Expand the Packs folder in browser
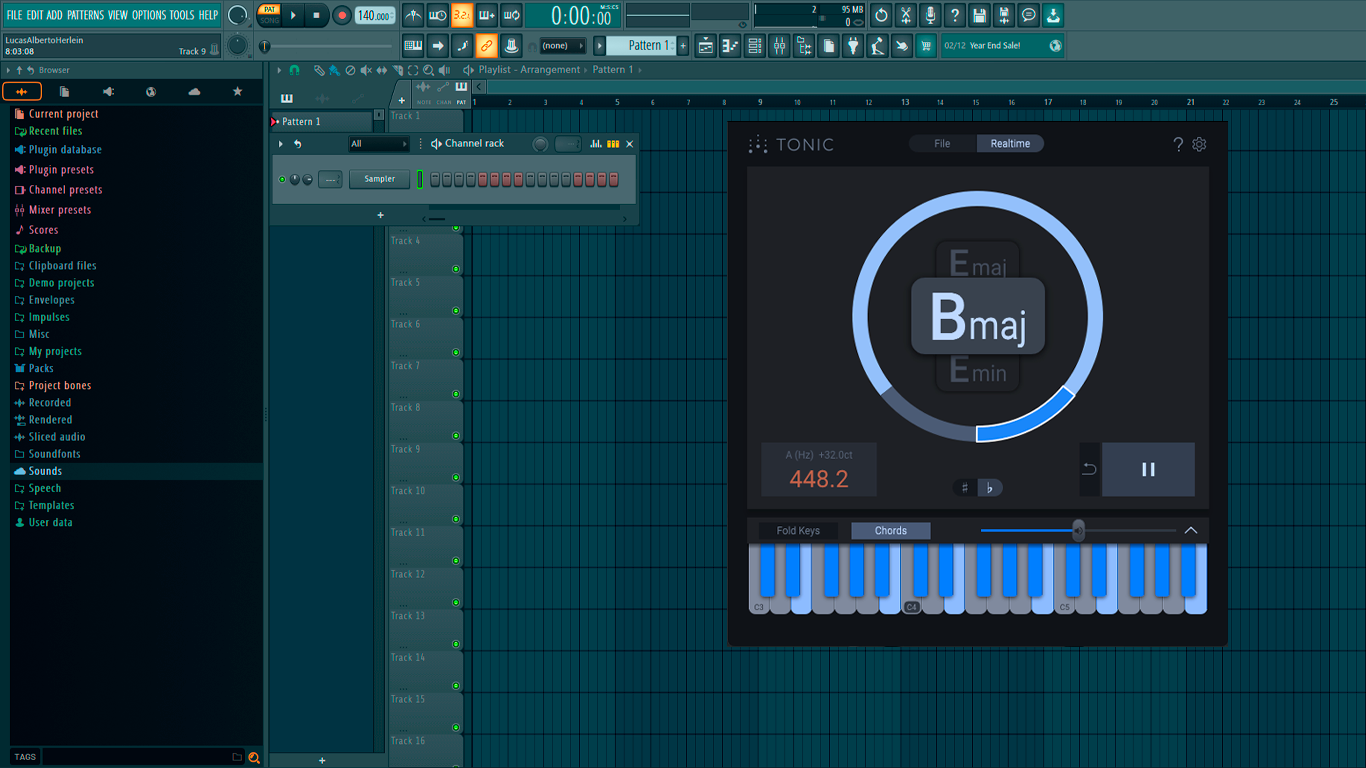This screenshot has width=1366, height=768. pyautogui.click(x=41, y=368)
